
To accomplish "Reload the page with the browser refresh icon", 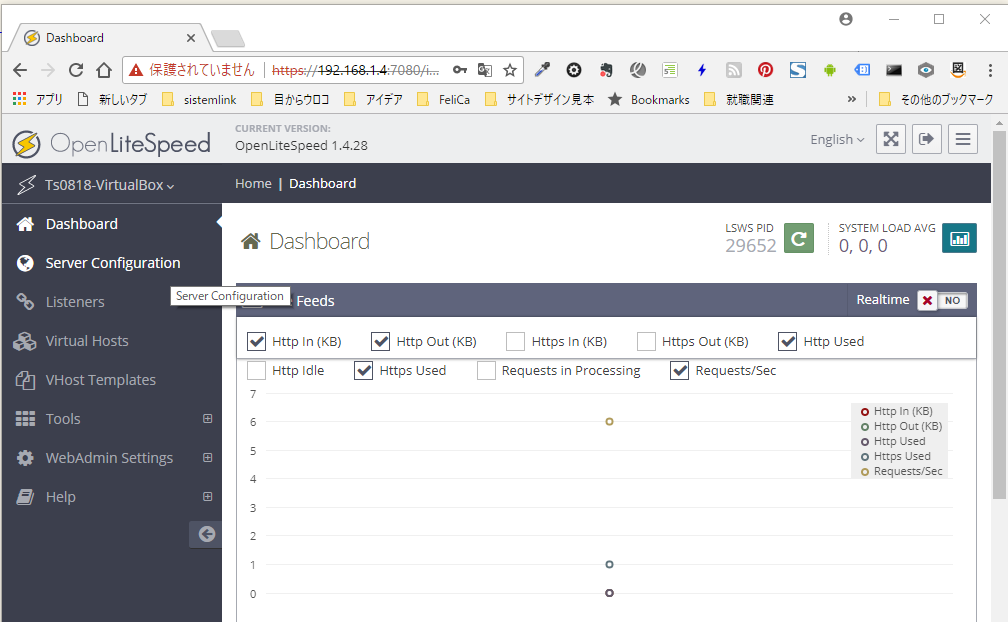I will pyautogui.click(x=76, y=70).
